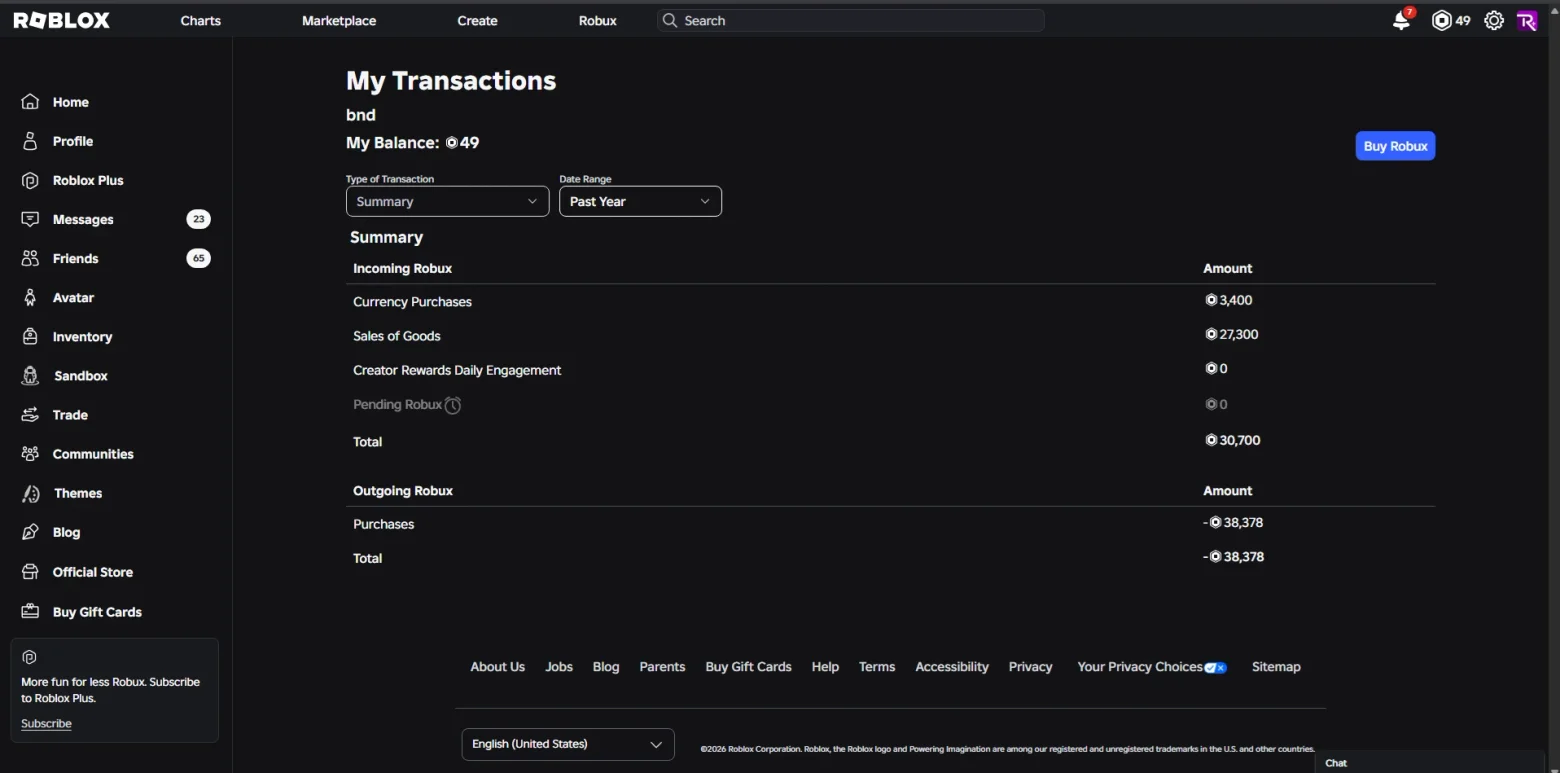The image size is (1560, 773).
Task: Open the Type of Transaction dropdown
Action: (448, 201)
